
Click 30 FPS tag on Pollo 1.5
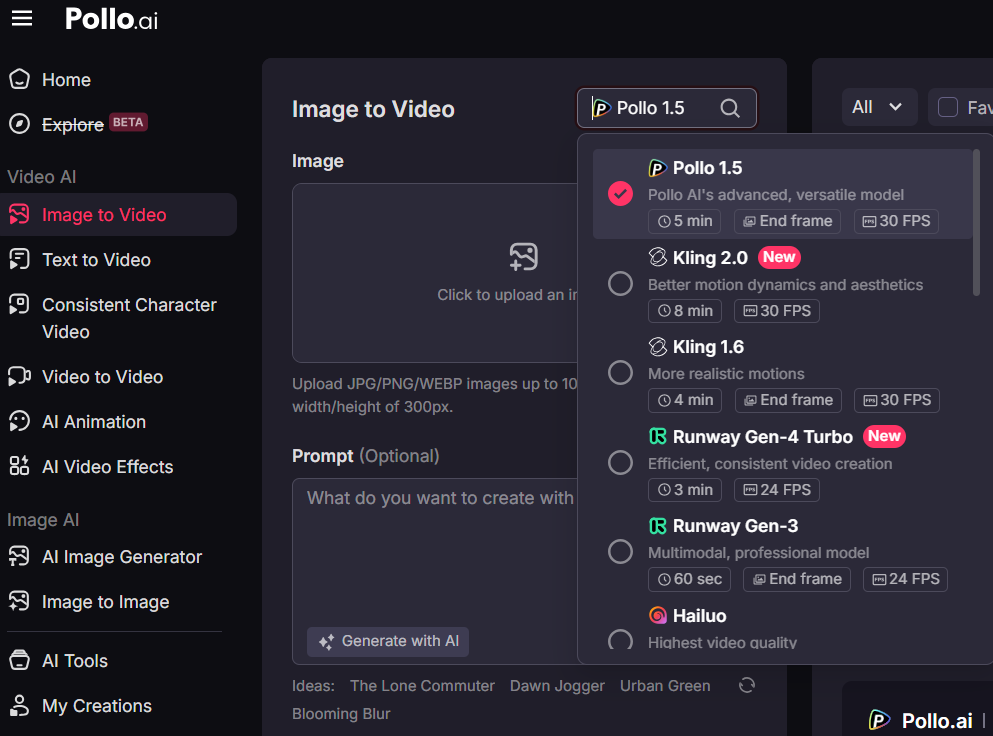point(896,221)
